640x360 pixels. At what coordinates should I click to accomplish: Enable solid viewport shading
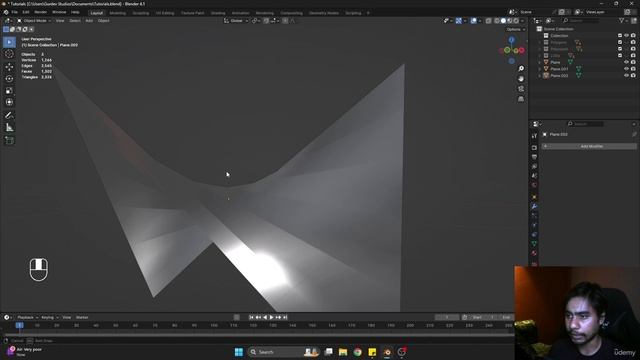pos(503,20)
